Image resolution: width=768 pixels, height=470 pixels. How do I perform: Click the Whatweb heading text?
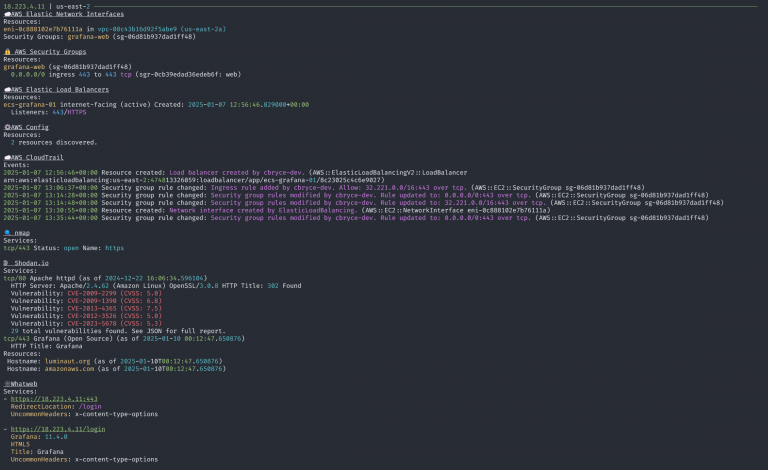24,384
